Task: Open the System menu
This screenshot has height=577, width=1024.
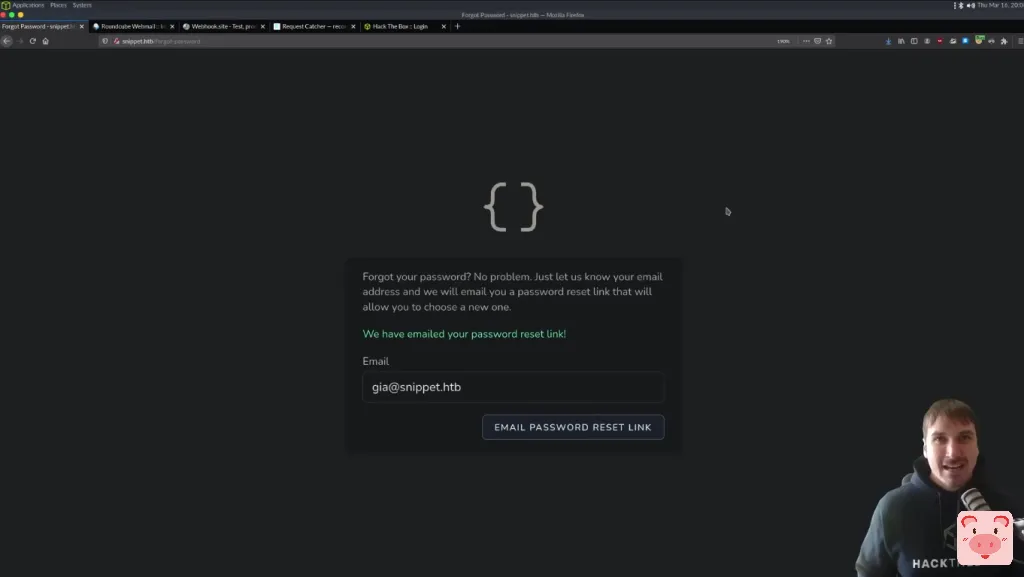Action: pyautogui.click(x=82, y=5)
